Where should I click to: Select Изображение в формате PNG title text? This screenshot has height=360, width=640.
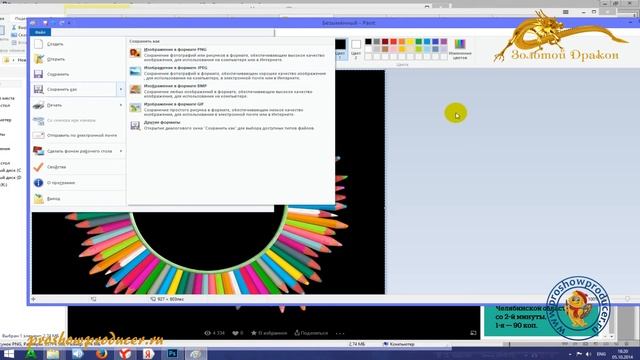pos(175,50)
